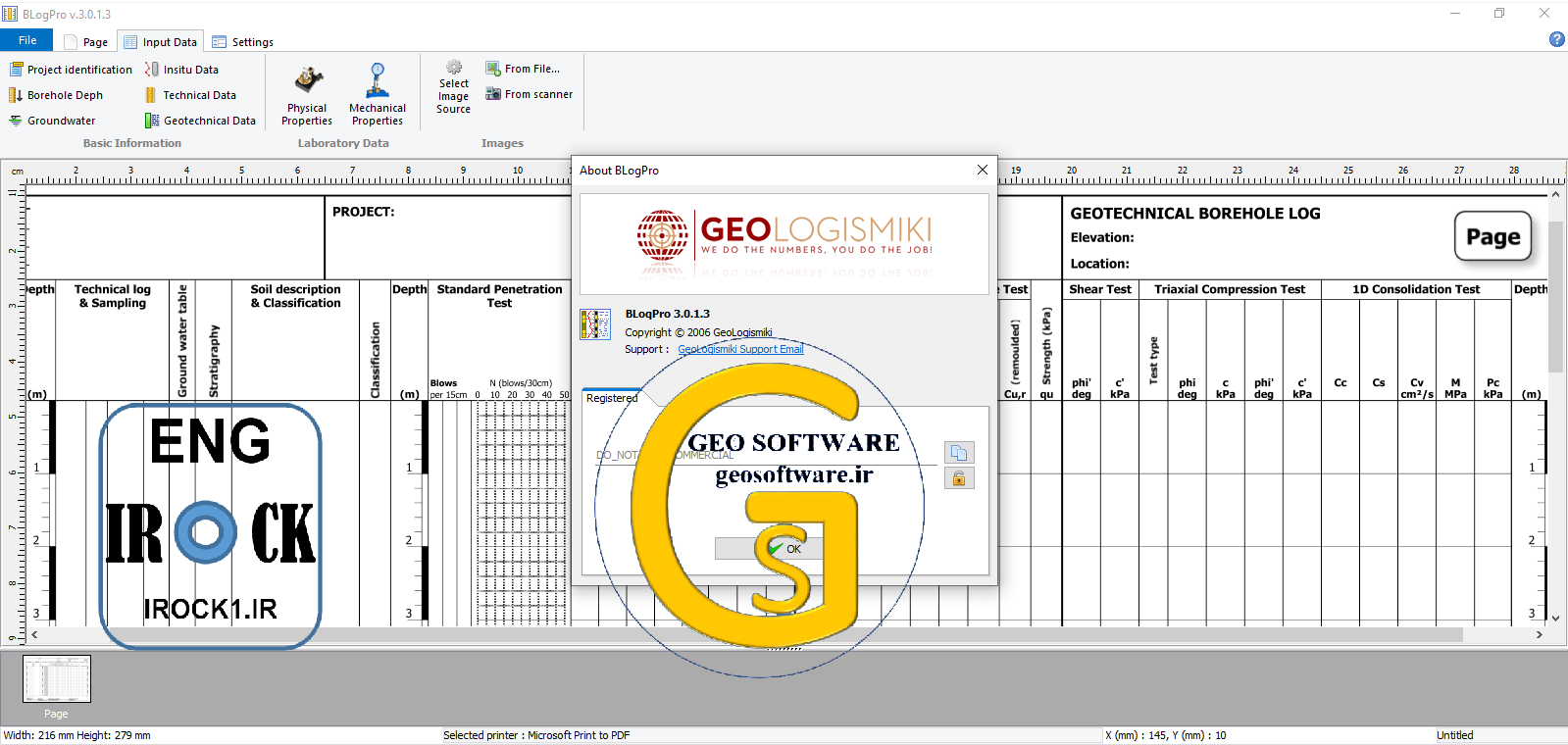Screen dimensions: 1568x745
Task: Open the Groundwater data entry
Action: (x=53, y=121)
